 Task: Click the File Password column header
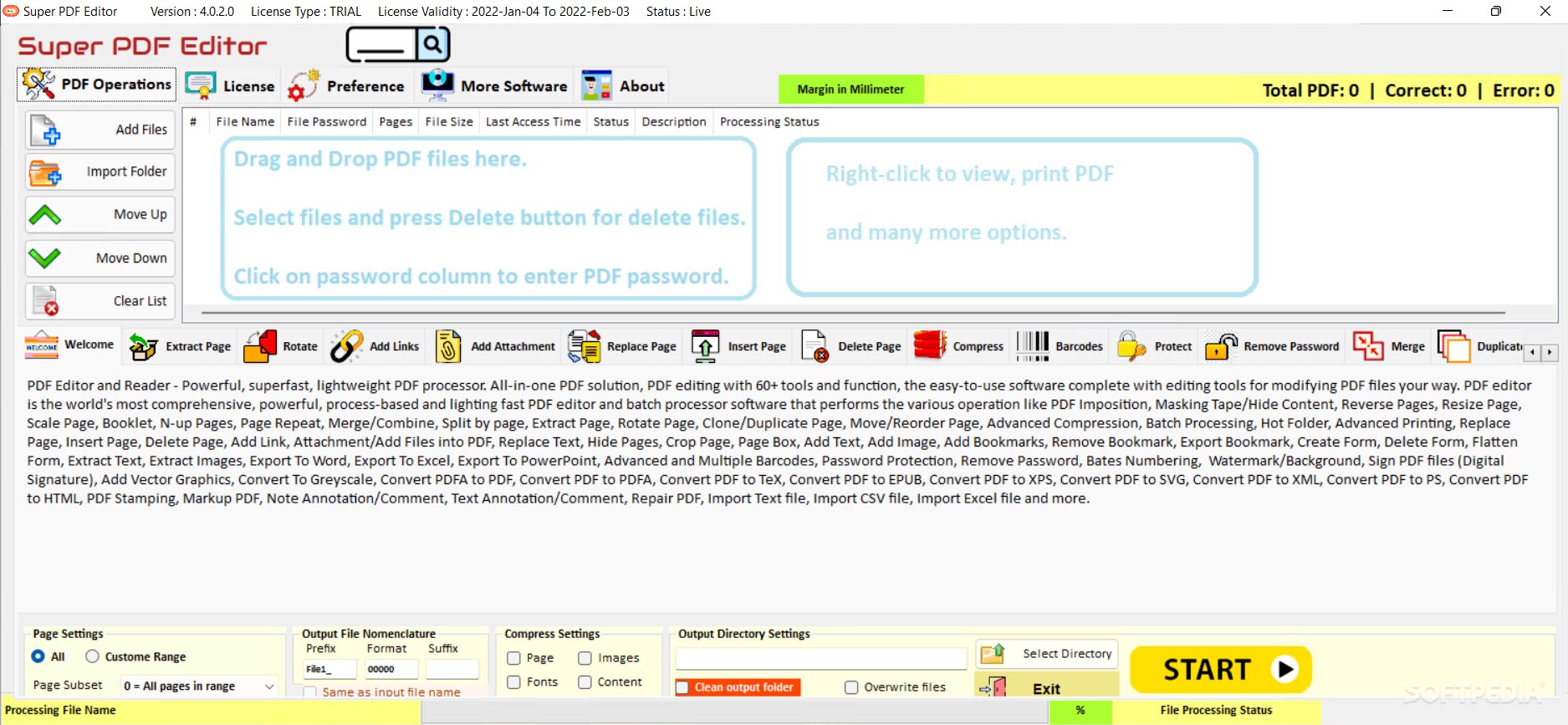pos(327,122)
